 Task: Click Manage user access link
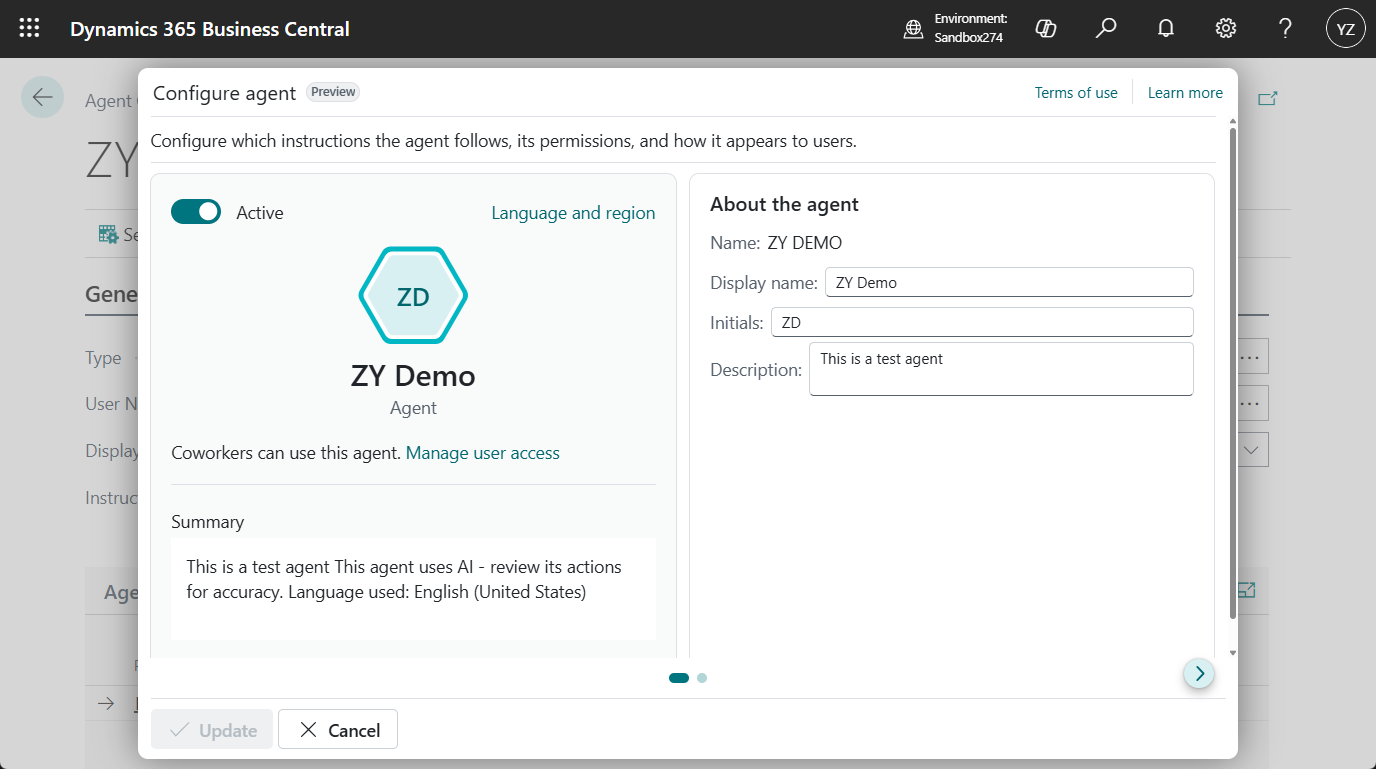pyautogui.click(x=482, y=453)
